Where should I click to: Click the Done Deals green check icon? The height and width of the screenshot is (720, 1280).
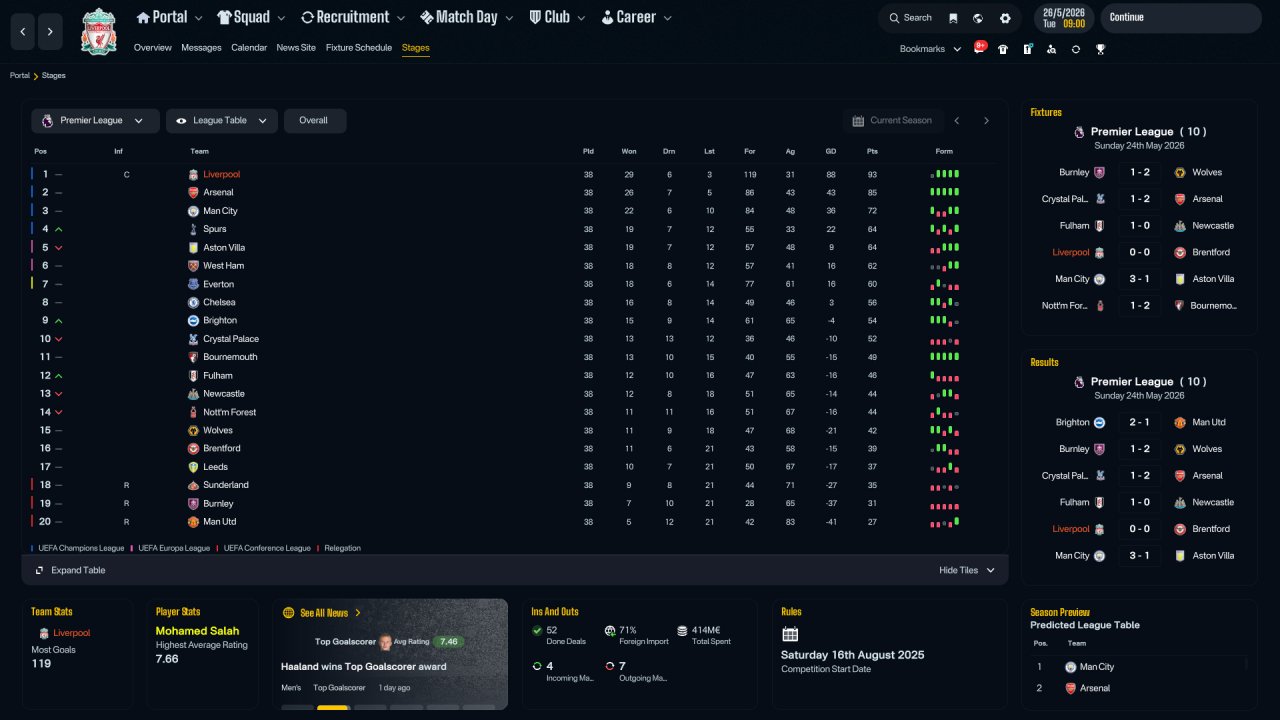tap(537, 630)
